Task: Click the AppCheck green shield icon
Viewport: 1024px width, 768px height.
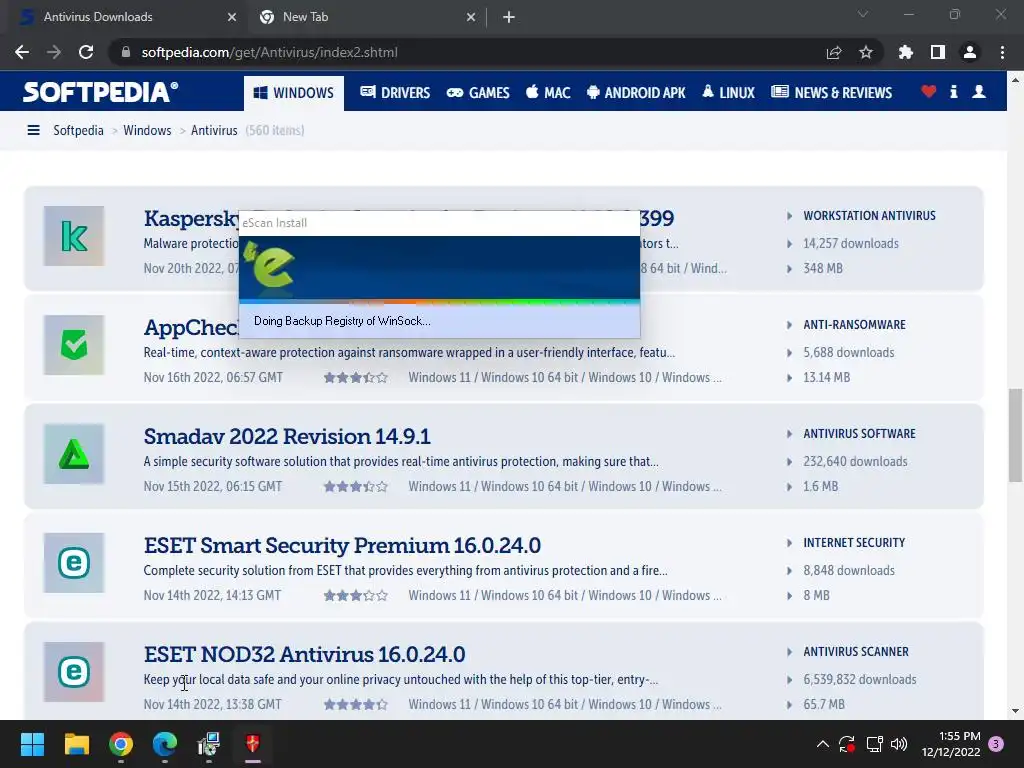Action: pos(74,345)
